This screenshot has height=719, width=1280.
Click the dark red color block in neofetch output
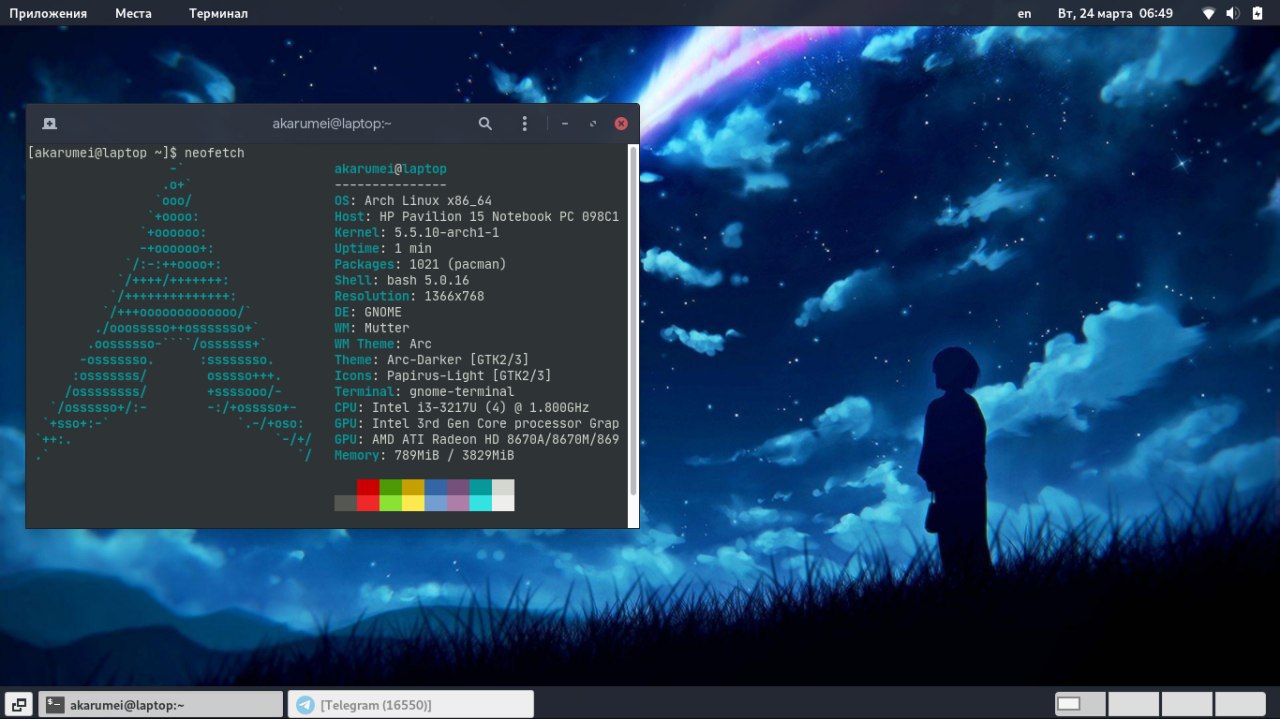368,487
